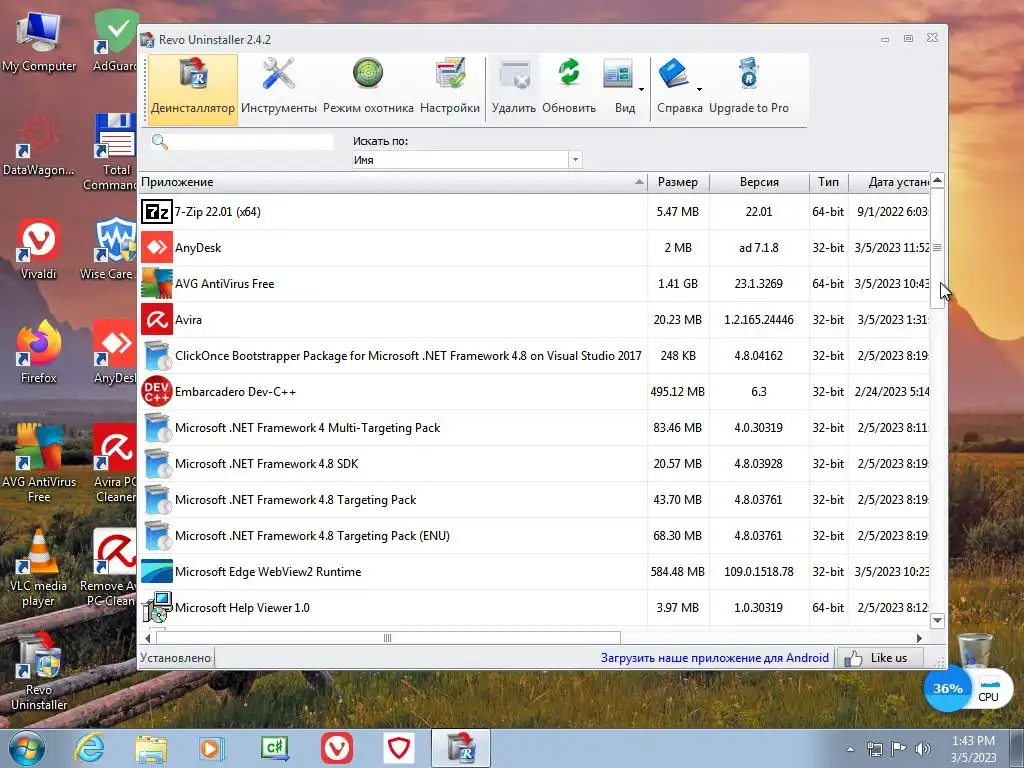Open My Computer desktop icon

pyautogui.click(x=39, y=42)
